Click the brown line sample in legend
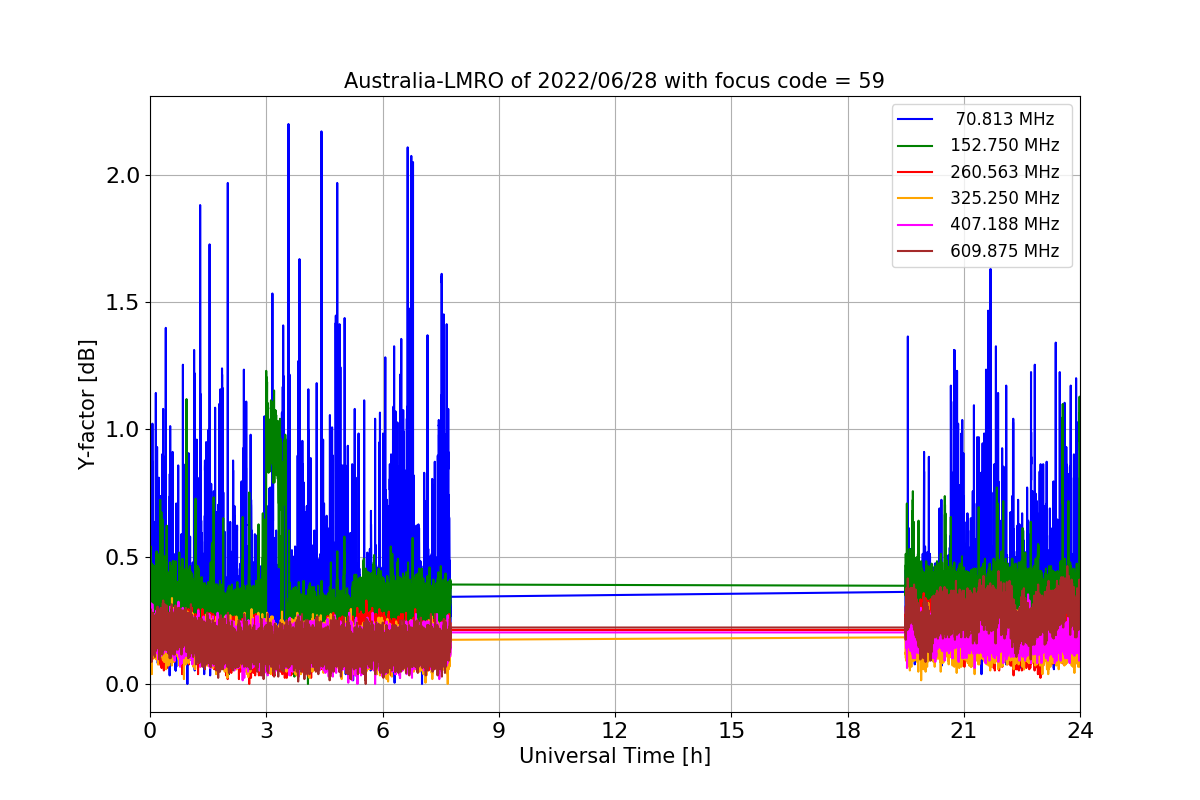This screenshot has width=1200, height=800. coord(916,251)
